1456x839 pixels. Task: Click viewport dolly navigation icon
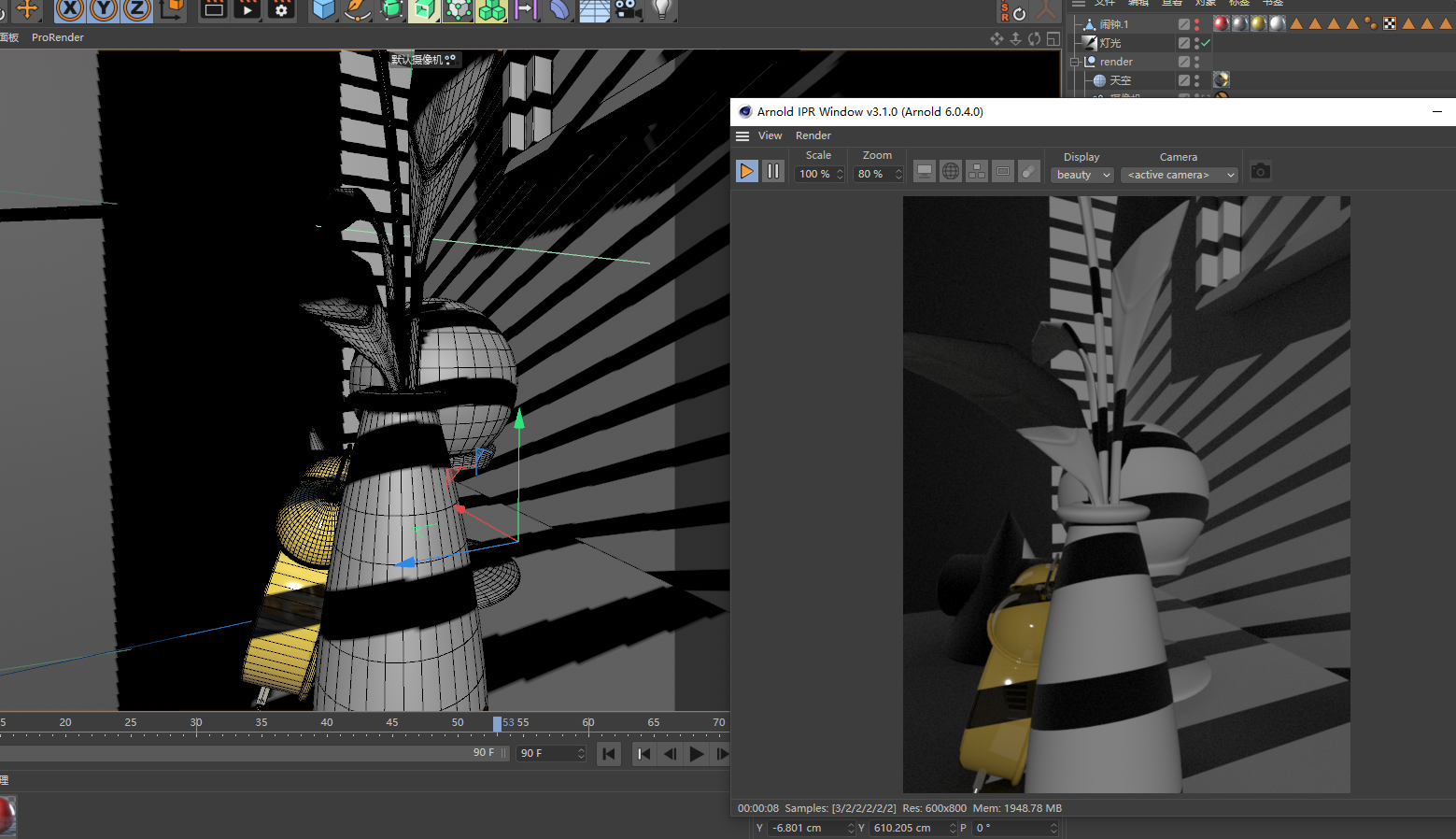(x=1015, y=38)
